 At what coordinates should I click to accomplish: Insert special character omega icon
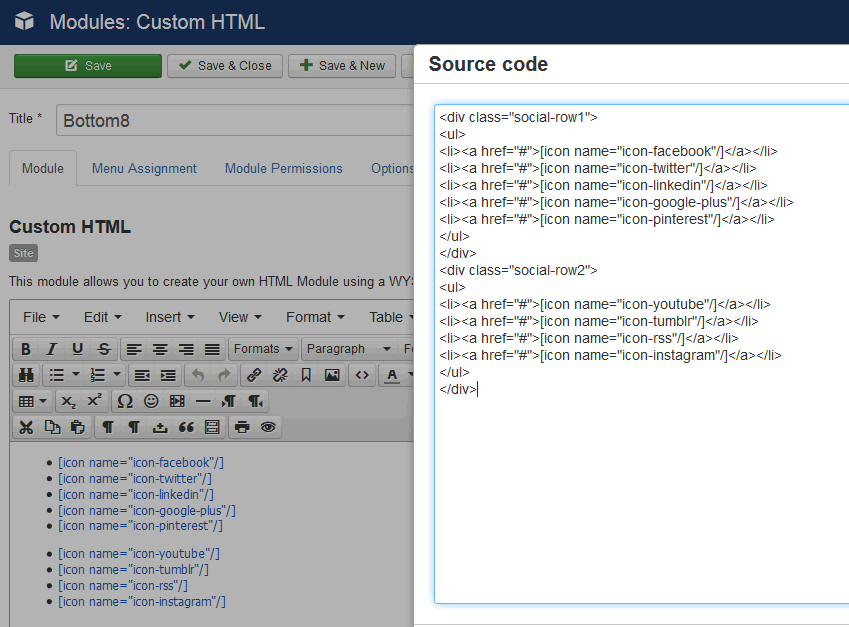click(125, 401)
